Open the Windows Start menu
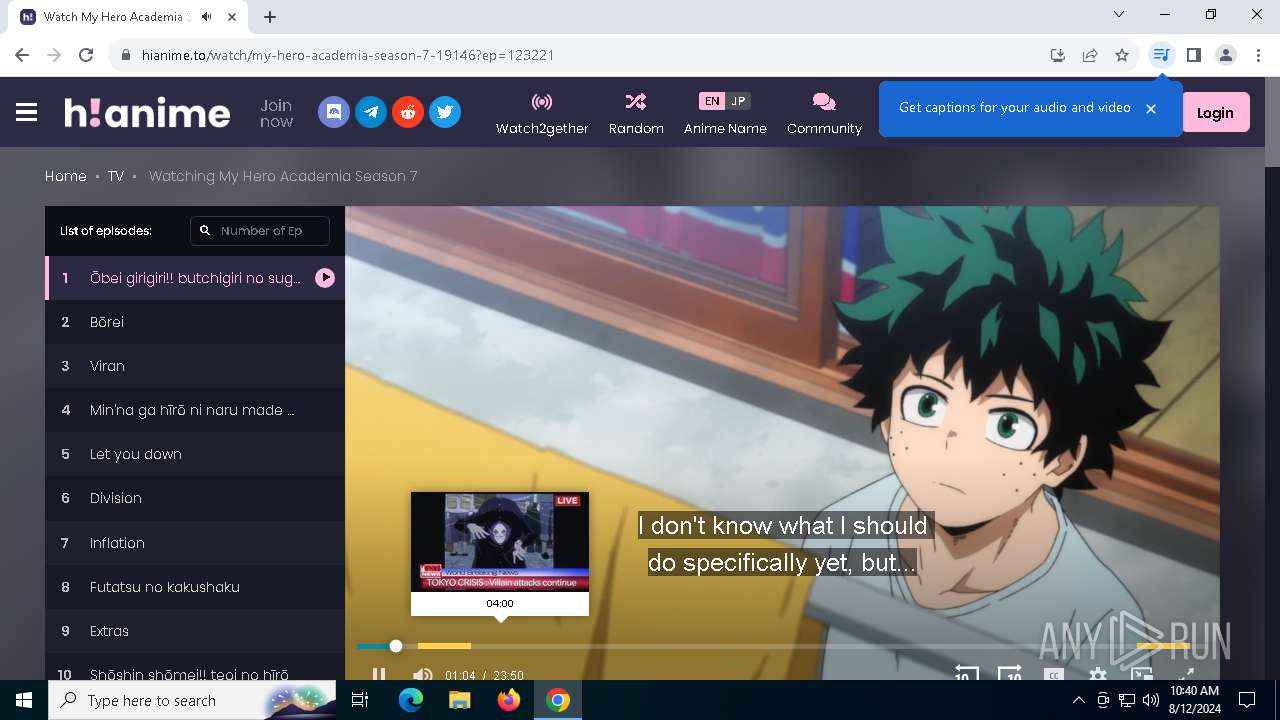The height and width of the screenshot is (720, 1280). click(x=24, y=700)
